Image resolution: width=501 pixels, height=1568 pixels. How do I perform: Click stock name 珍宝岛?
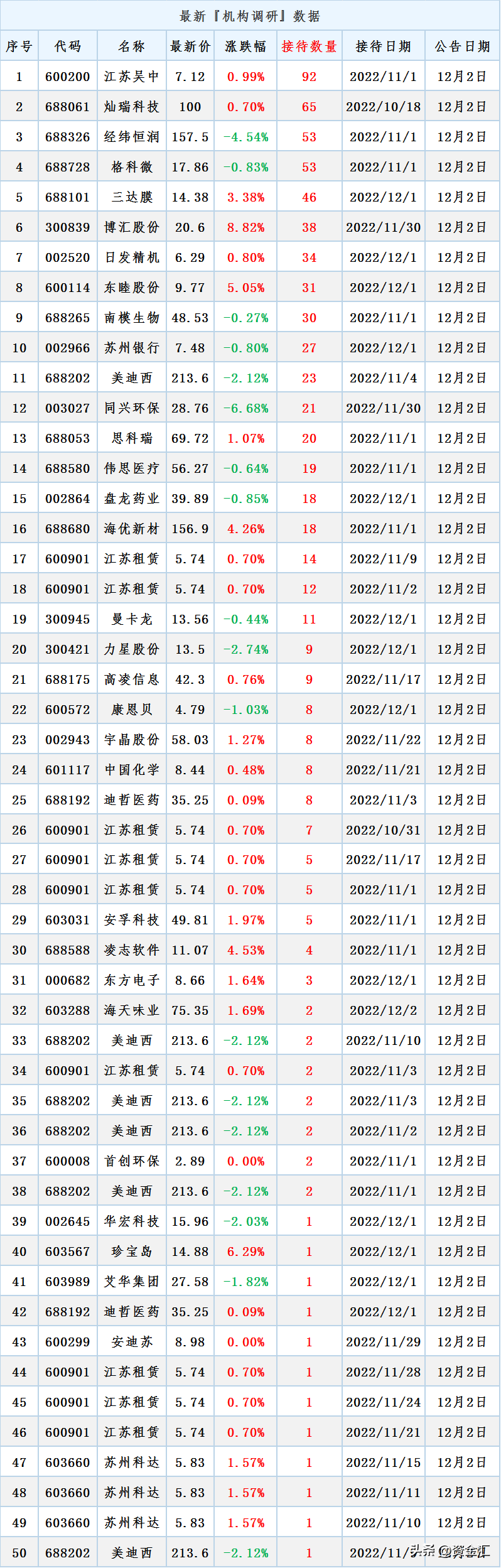(132, 1252)
